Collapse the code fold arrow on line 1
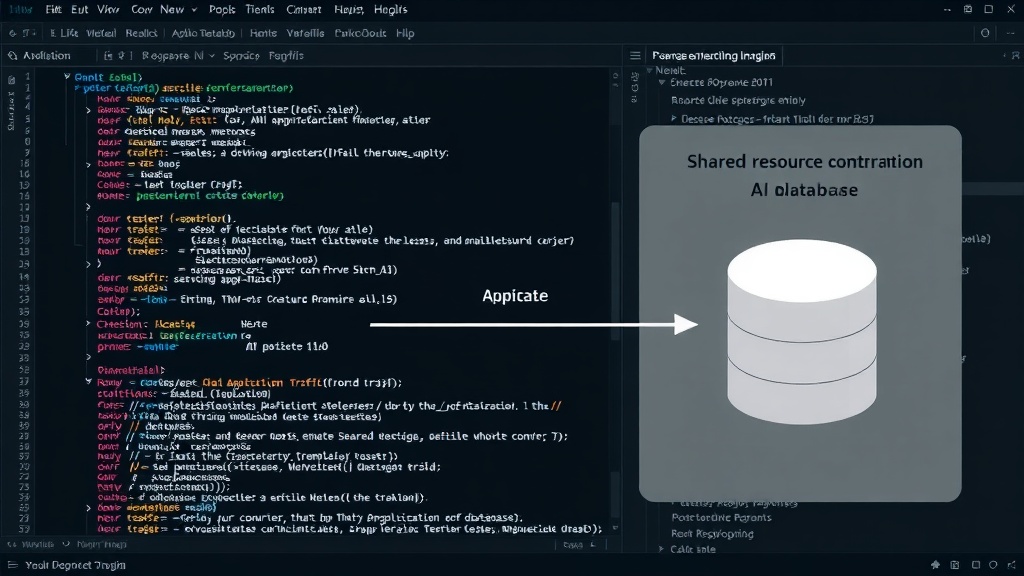1024x576 pixels. click(67, 76)
